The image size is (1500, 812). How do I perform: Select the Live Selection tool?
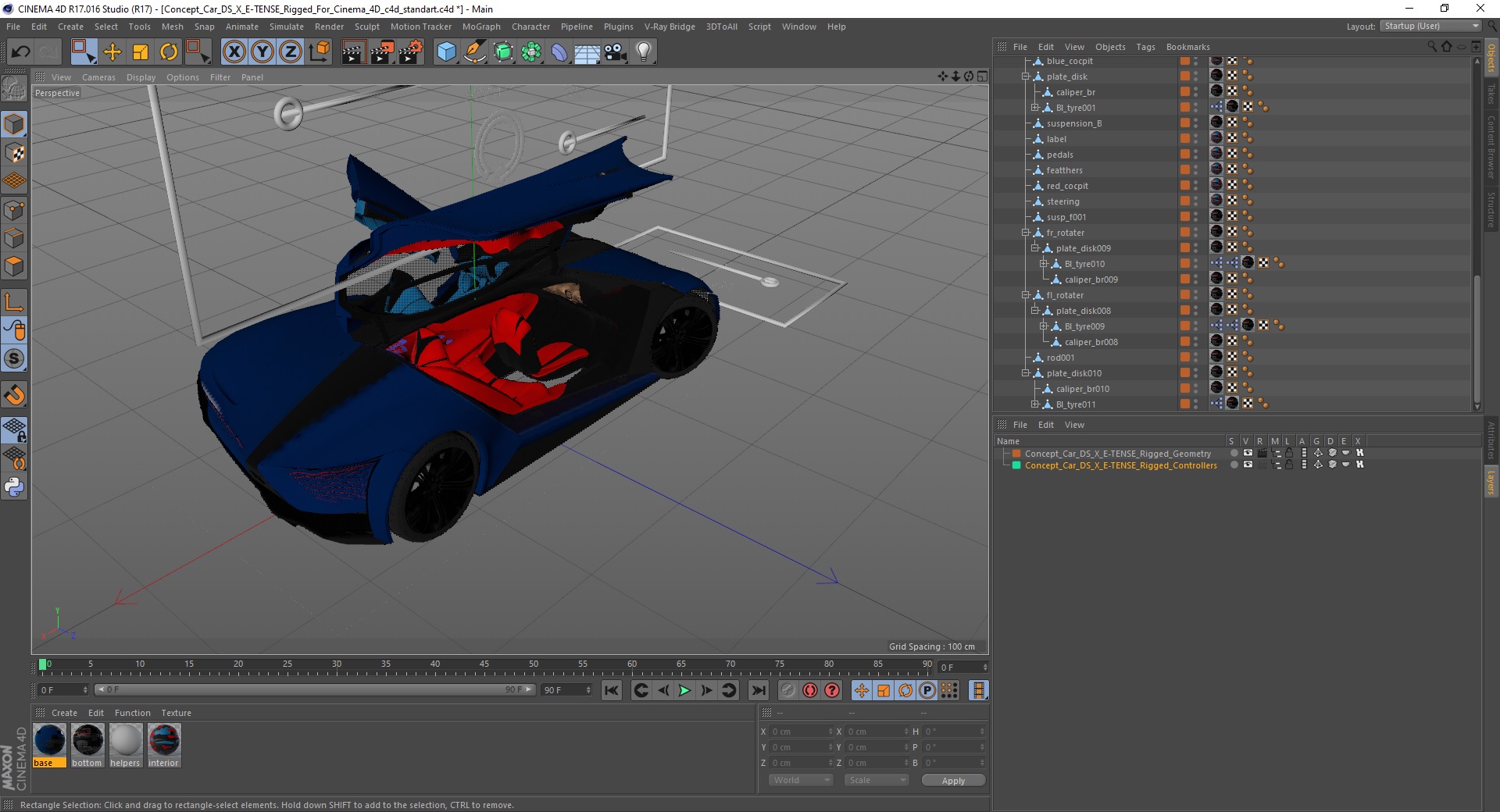point(83,52)
